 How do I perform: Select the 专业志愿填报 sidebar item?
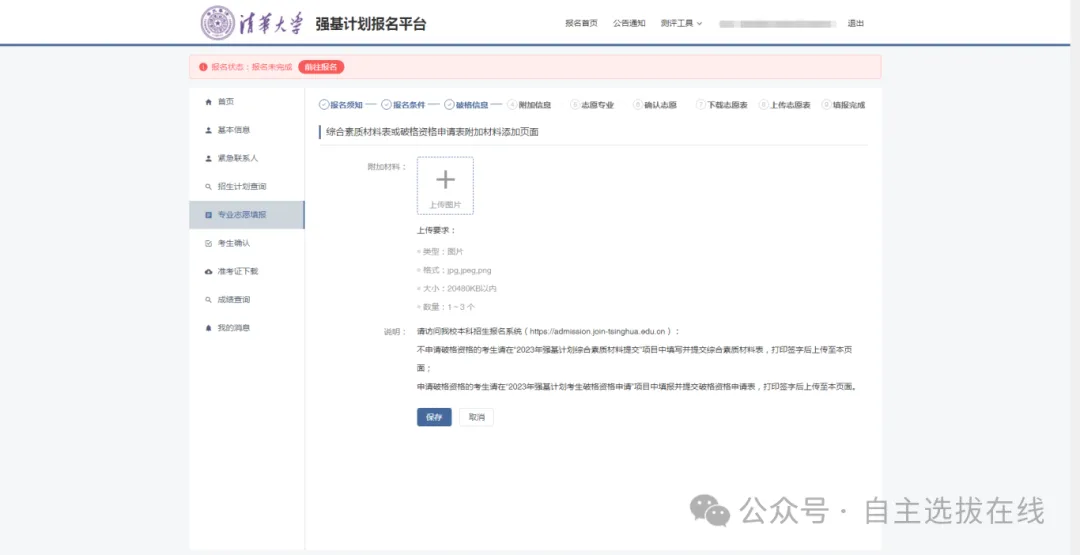[241, 215]
